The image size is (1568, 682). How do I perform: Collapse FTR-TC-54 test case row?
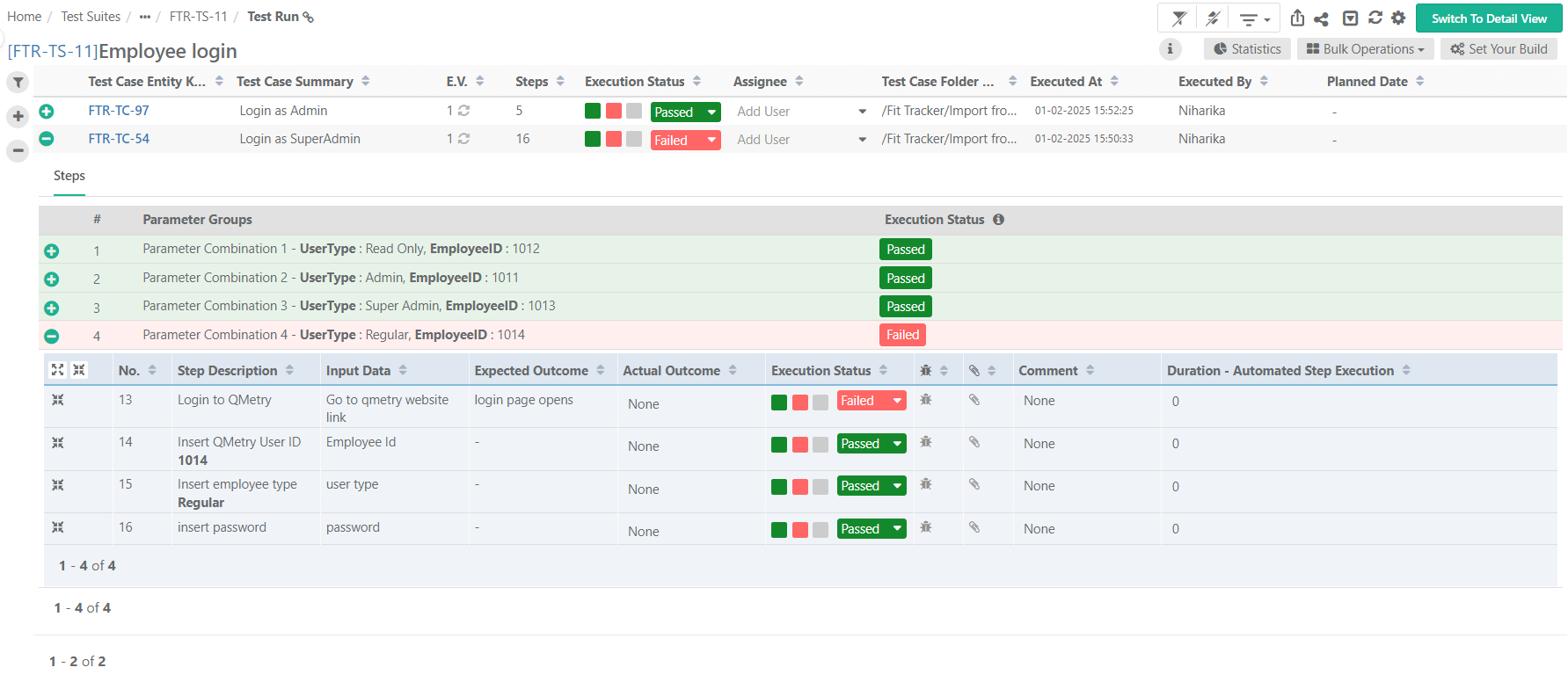[47, 139]
